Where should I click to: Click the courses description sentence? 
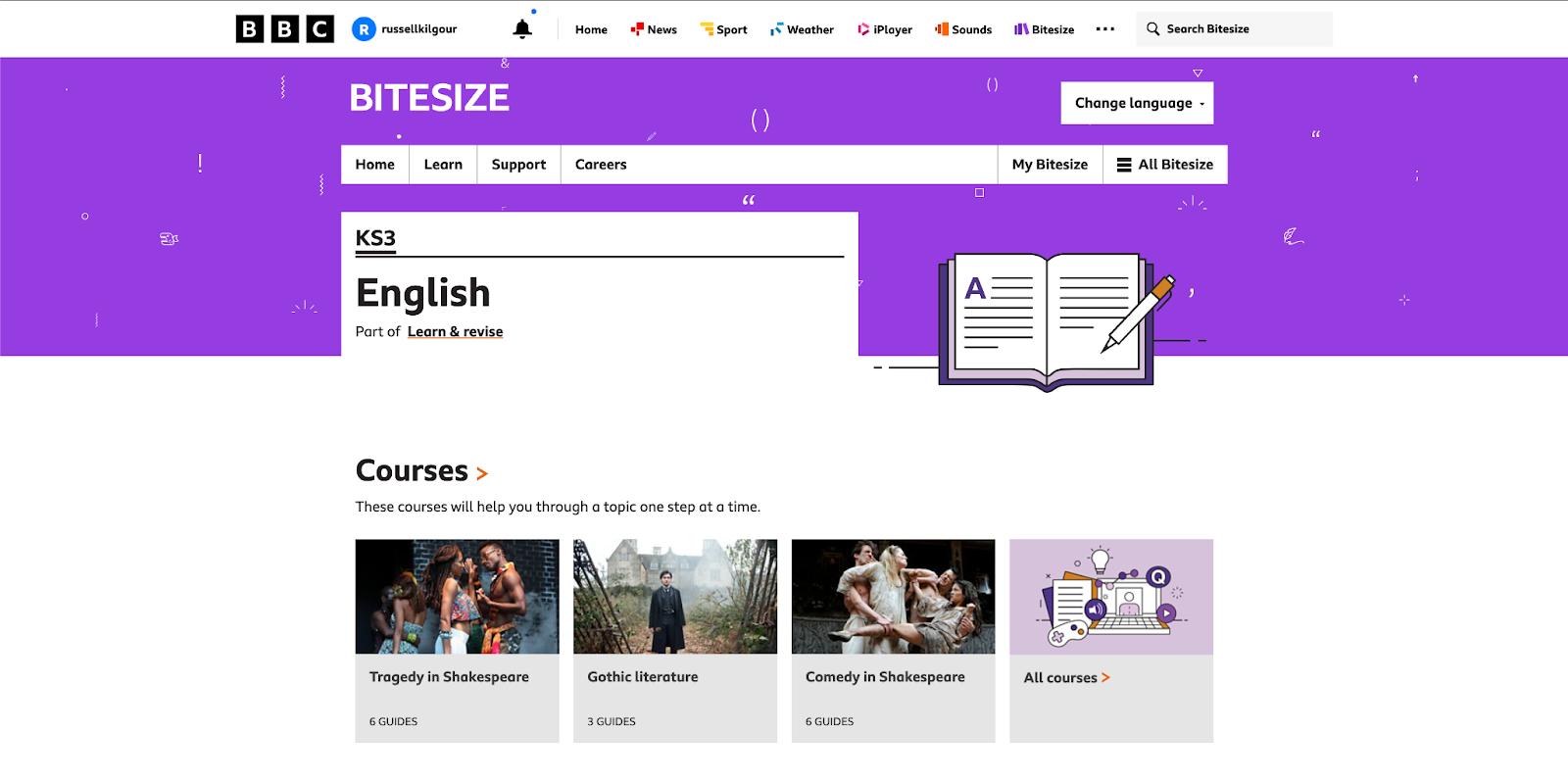(x=558, y=507)
